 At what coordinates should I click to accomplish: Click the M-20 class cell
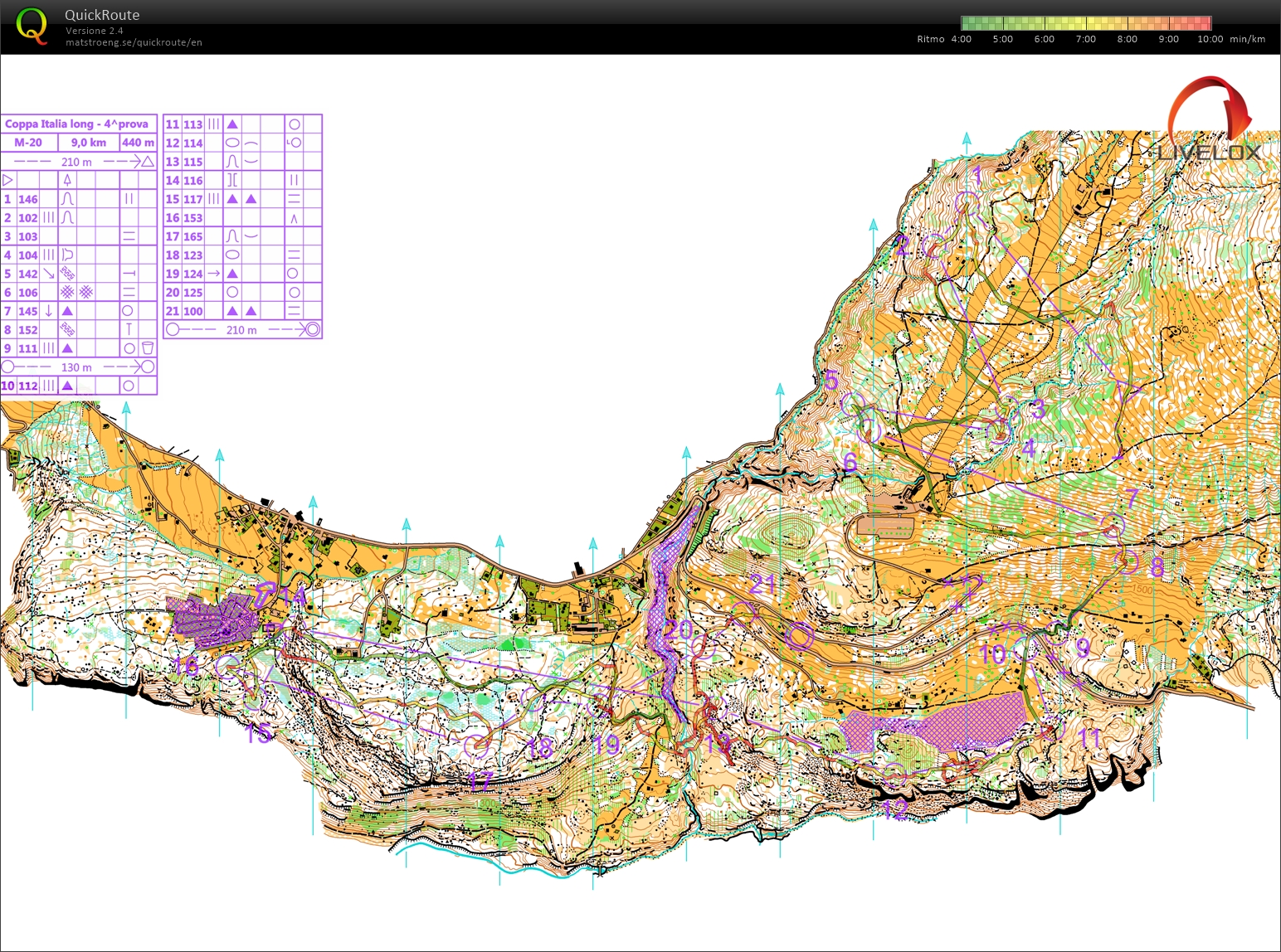[x=28, y=143]
